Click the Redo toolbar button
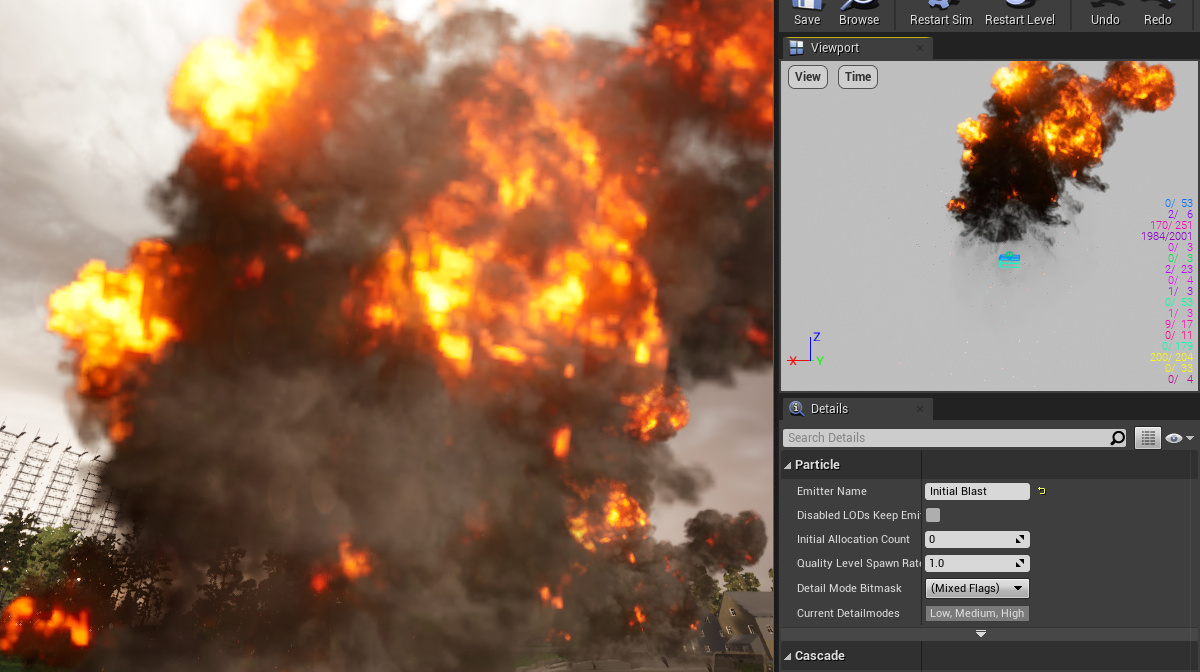The image size is (1200, 672). (x=1157, y=14)
